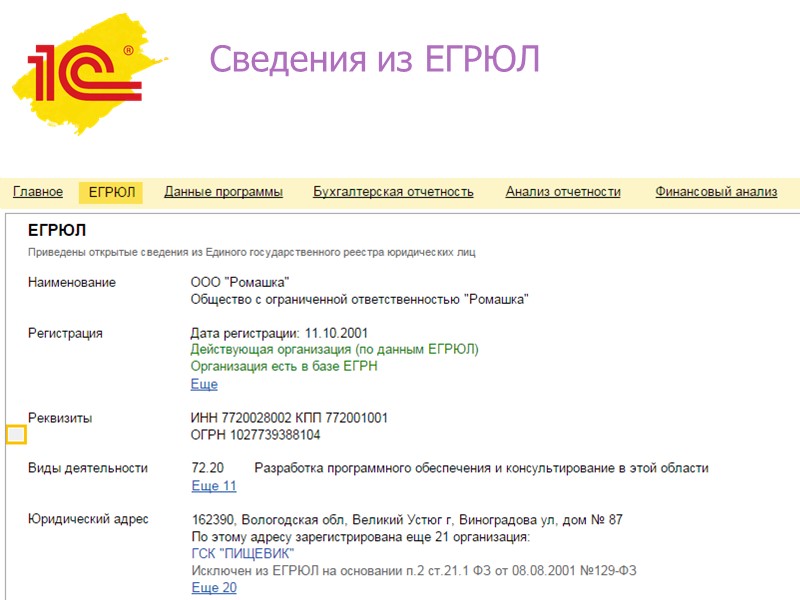This screenshot has width=800, height=600.
Task: Click legal address 162390, Вологодская обл
Action: 407,520
